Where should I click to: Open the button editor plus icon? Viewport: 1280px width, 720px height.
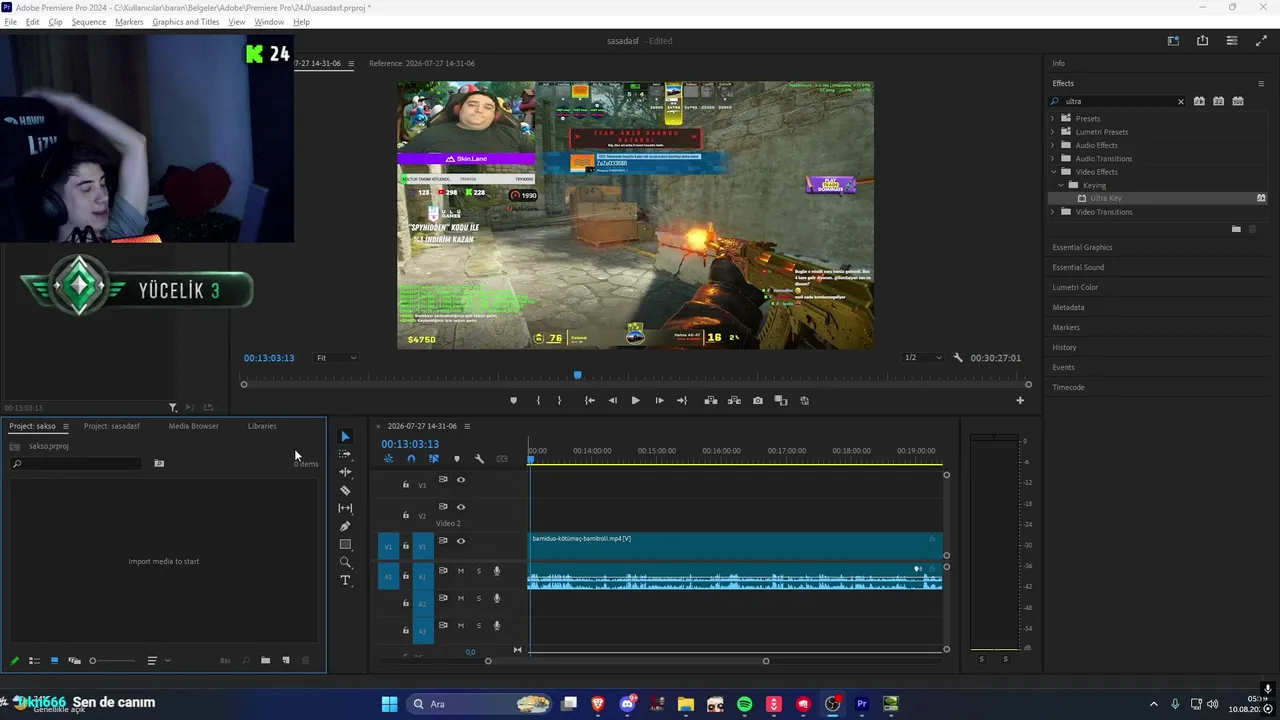click(1020, 400)
